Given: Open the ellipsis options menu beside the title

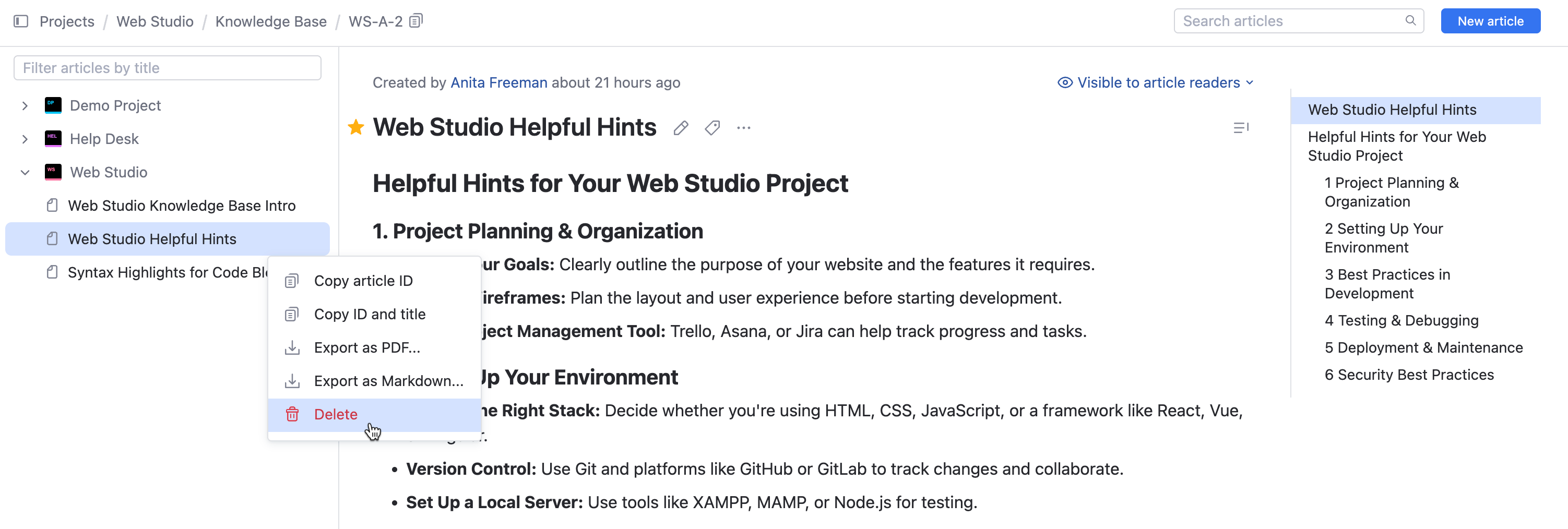Looking at the screenshot, I should 743,128.
